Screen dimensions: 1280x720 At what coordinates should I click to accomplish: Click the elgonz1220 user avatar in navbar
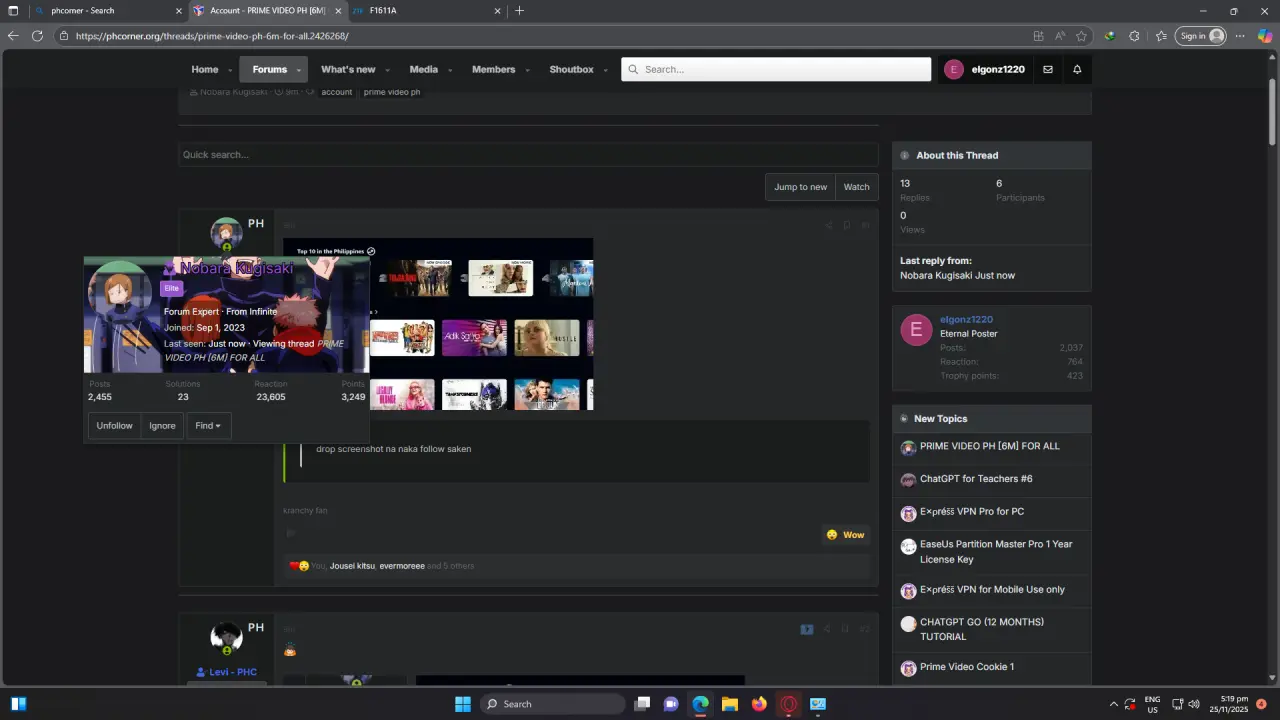(954, 70)
